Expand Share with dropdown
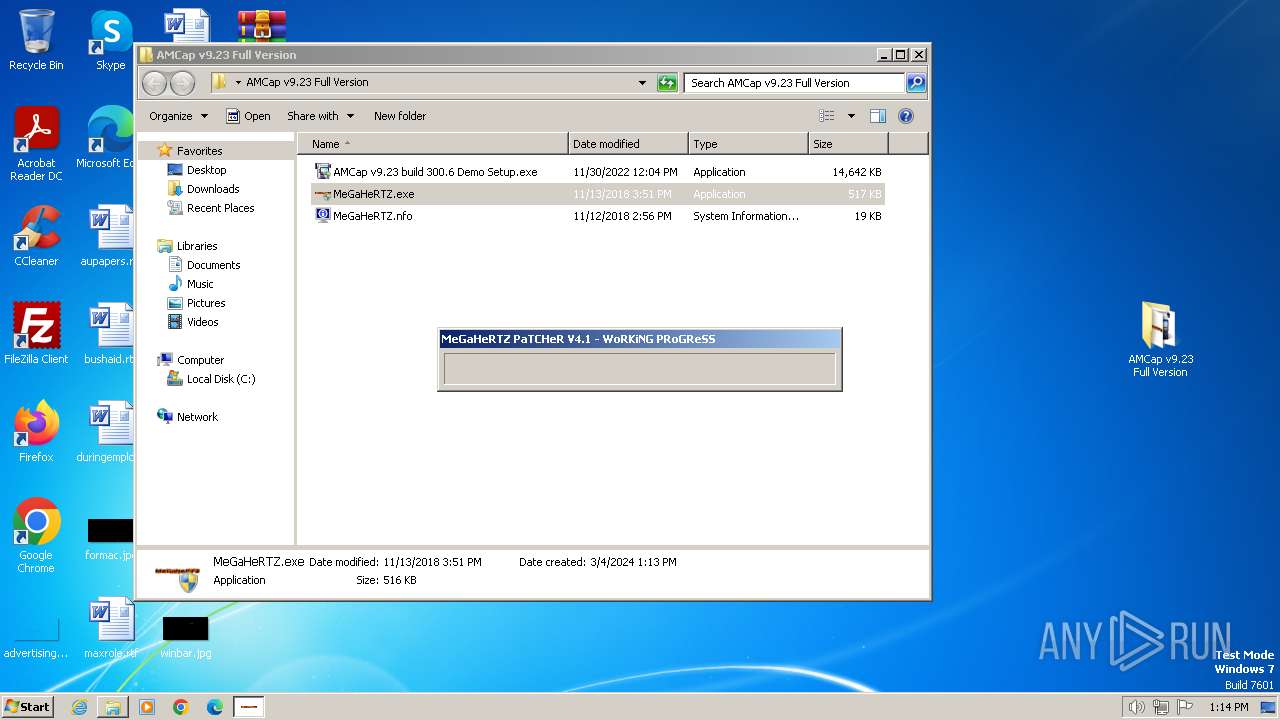Viewport: 1280px width, 720px height. click(321, 116)
